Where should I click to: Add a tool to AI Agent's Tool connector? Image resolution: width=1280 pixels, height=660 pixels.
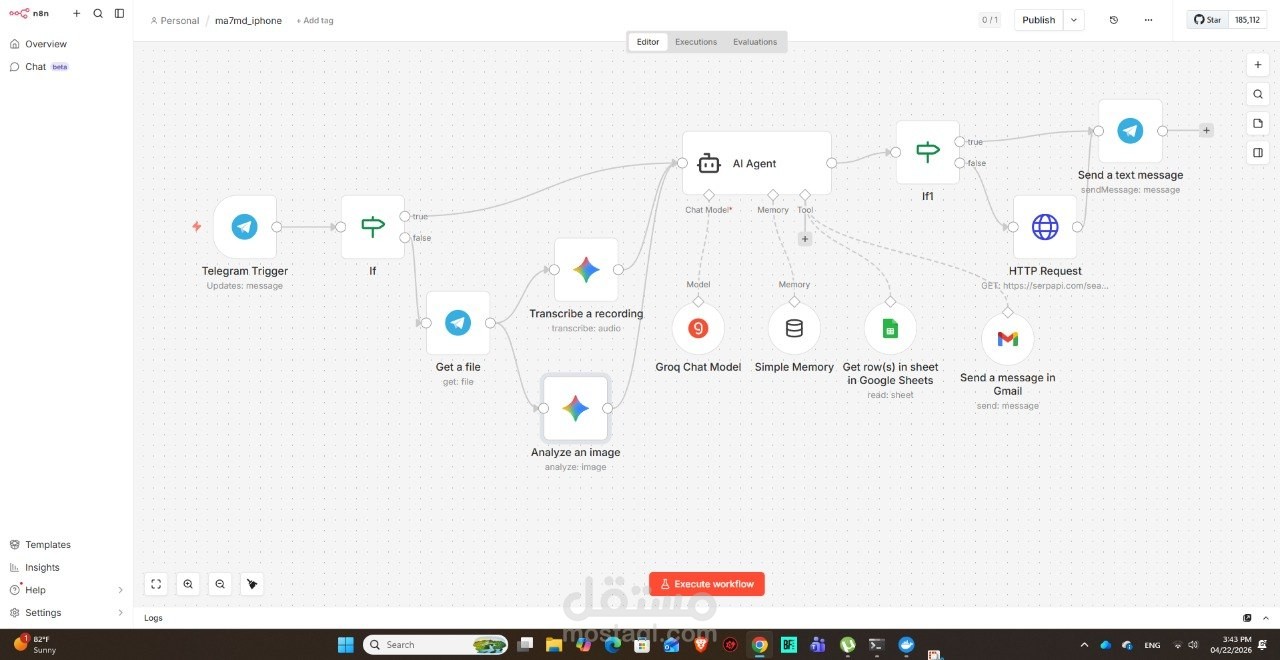point(805,239)
